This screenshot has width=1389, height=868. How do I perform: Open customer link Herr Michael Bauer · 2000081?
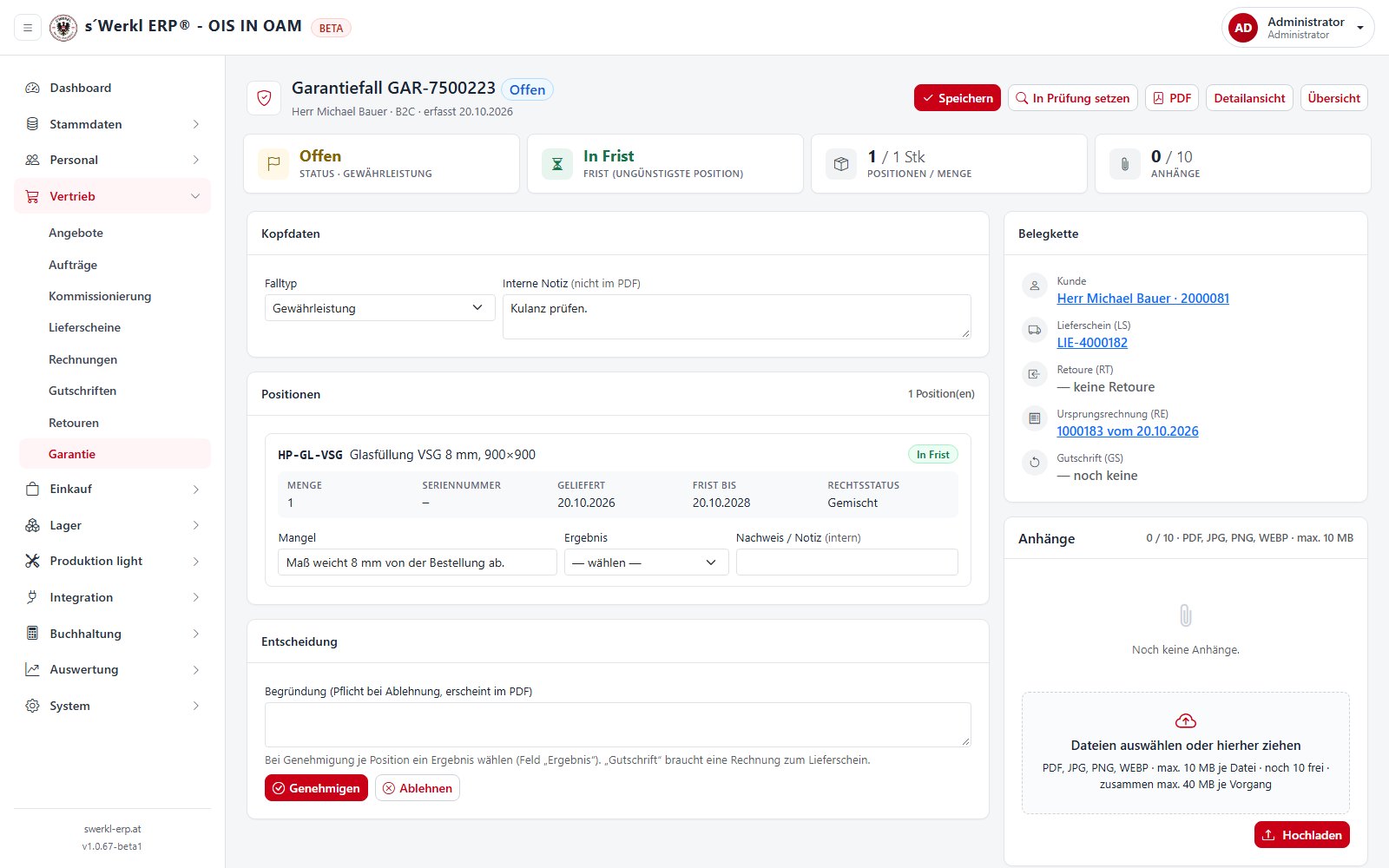1142,299
